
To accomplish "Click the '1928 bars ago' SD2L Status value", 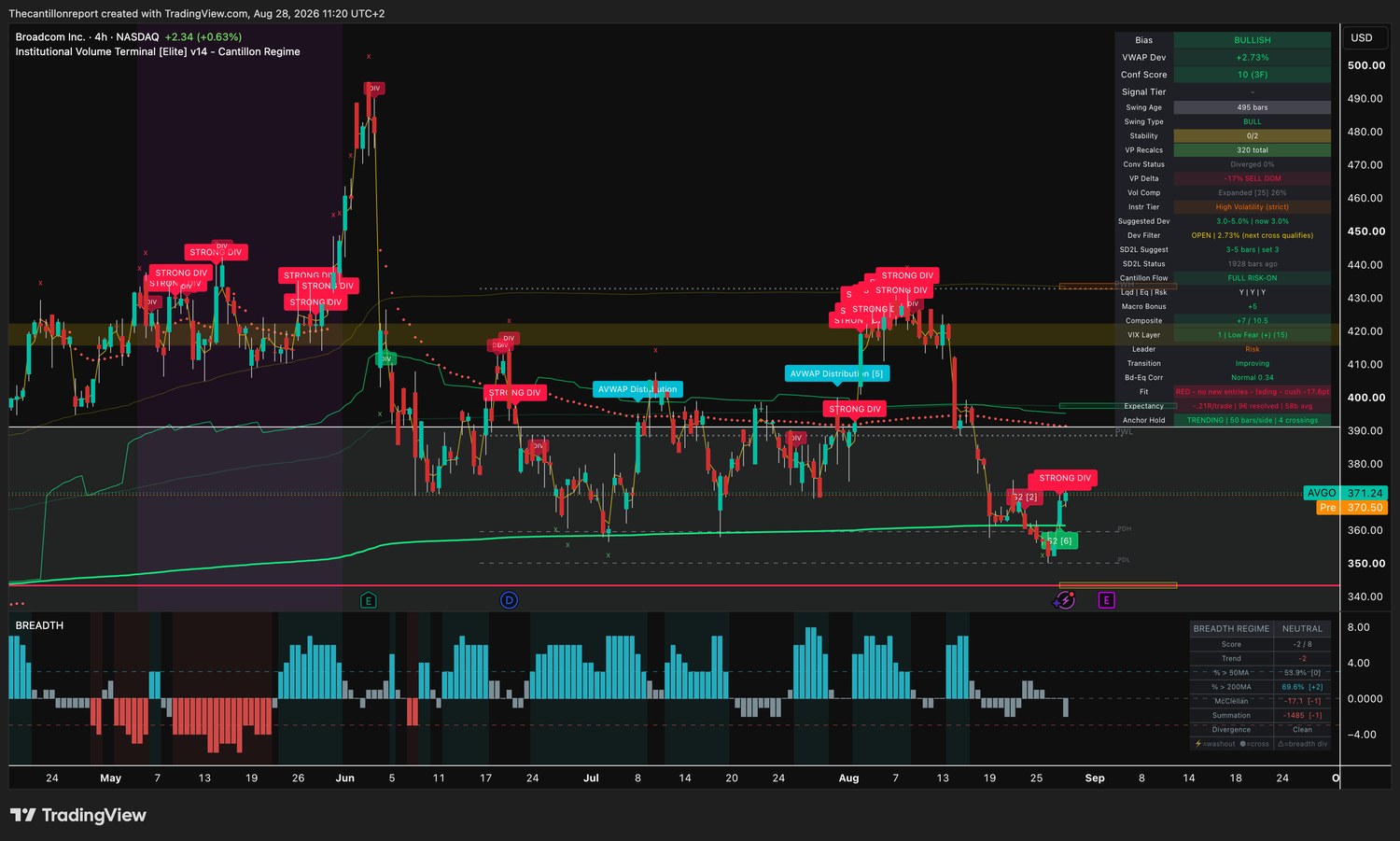I will pyautogui.click(x=1252, y=264).
